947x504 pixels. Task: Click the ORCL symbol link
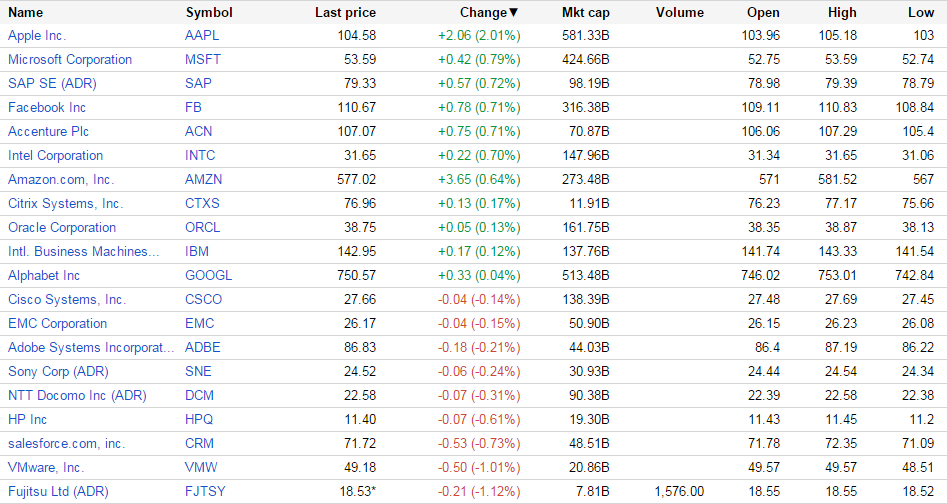point(202,227)
